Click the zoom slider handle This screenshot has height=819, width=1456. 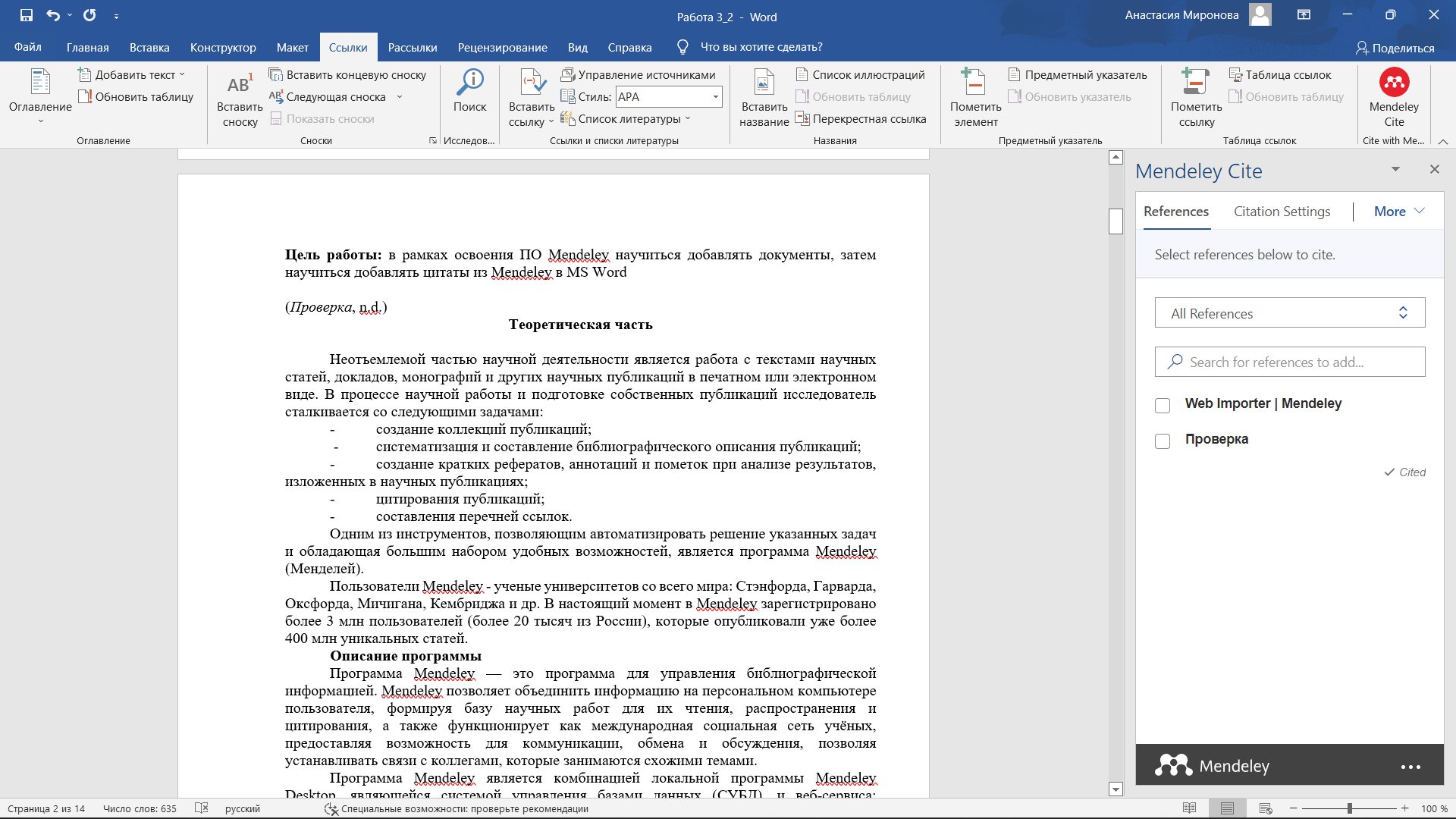[1349, 808]
